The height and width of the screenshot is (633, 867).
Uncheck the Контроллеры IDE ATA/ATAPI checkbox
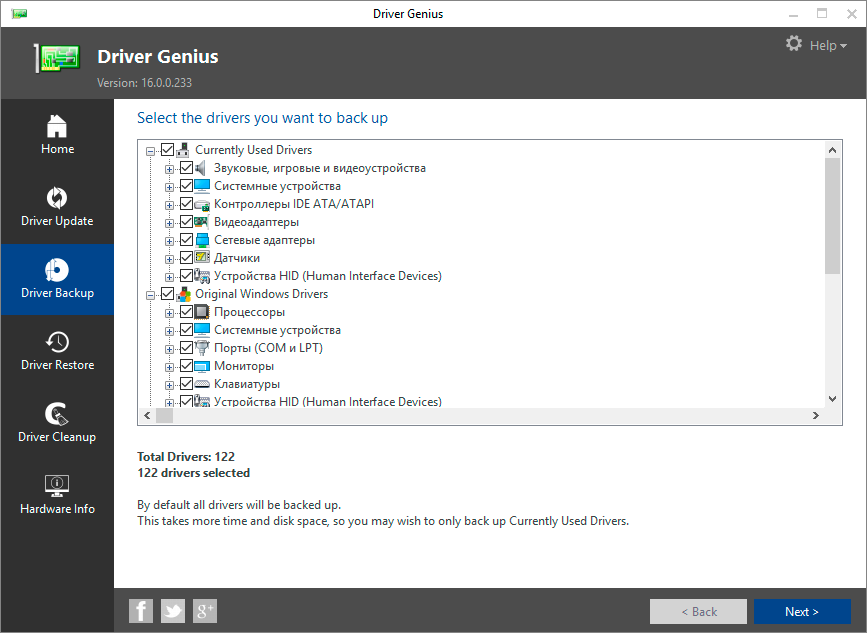186,204
